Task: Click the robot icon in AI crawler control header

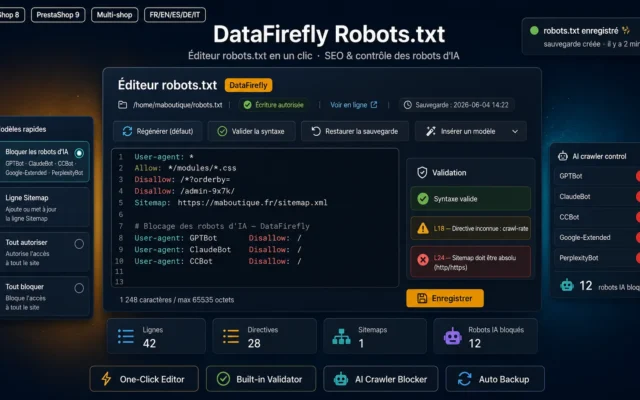Action: [x=563, y=156]
